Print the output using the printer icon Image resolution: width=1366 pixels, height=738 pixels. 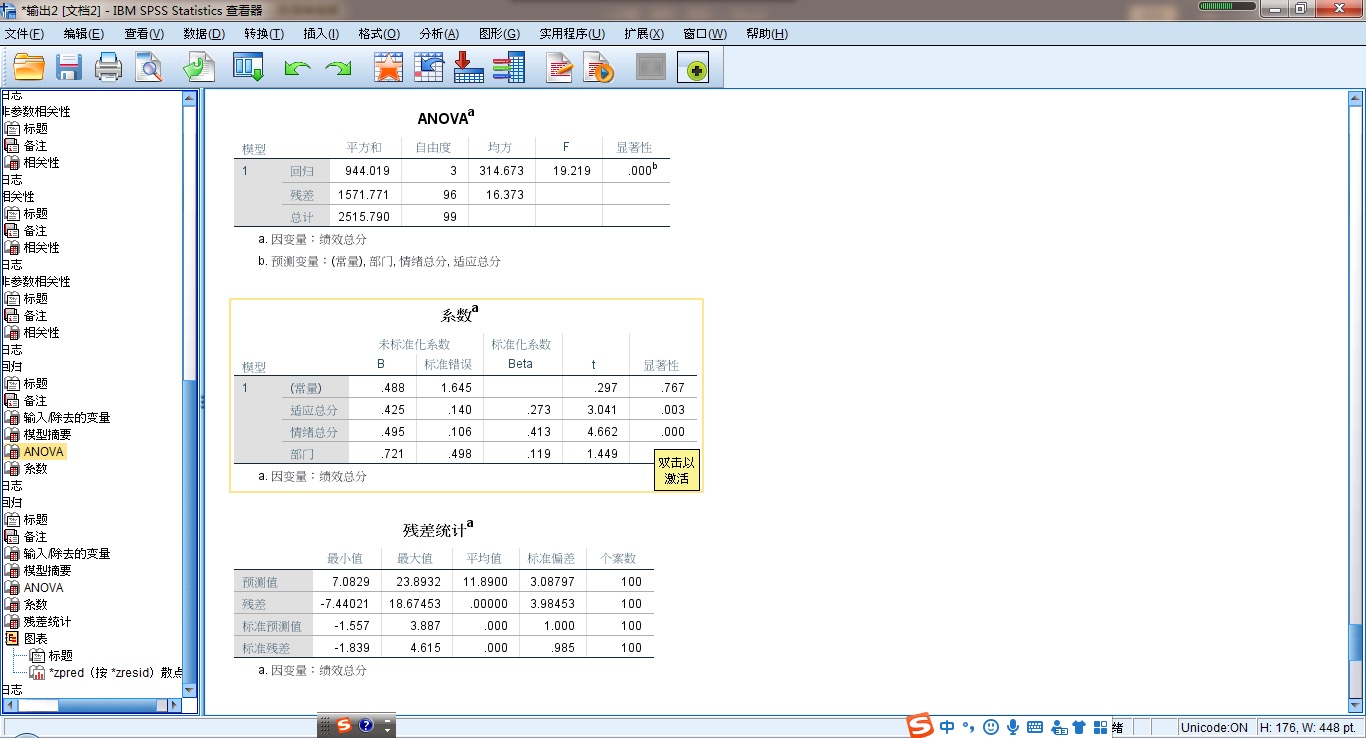(108, 68)
